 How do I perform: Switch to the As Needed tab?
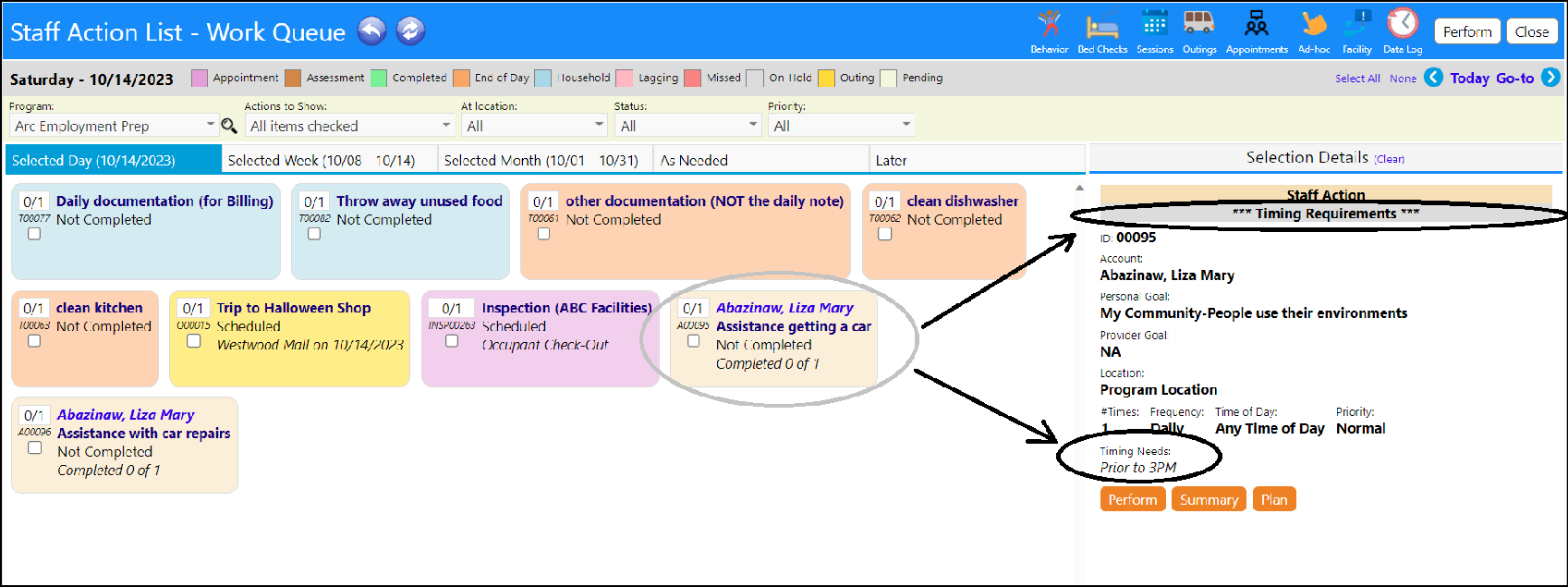(x=761, y=160)
